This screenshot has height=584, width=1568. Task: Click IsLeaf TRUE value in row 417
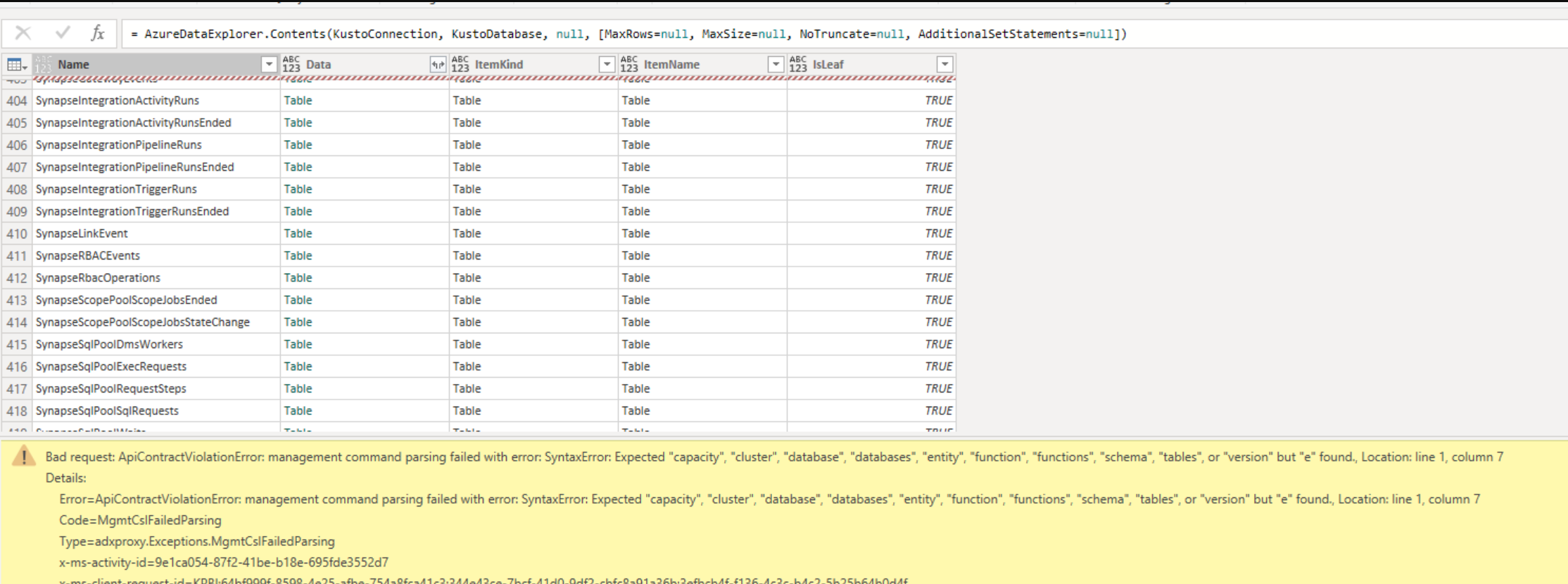click(938, 388)
